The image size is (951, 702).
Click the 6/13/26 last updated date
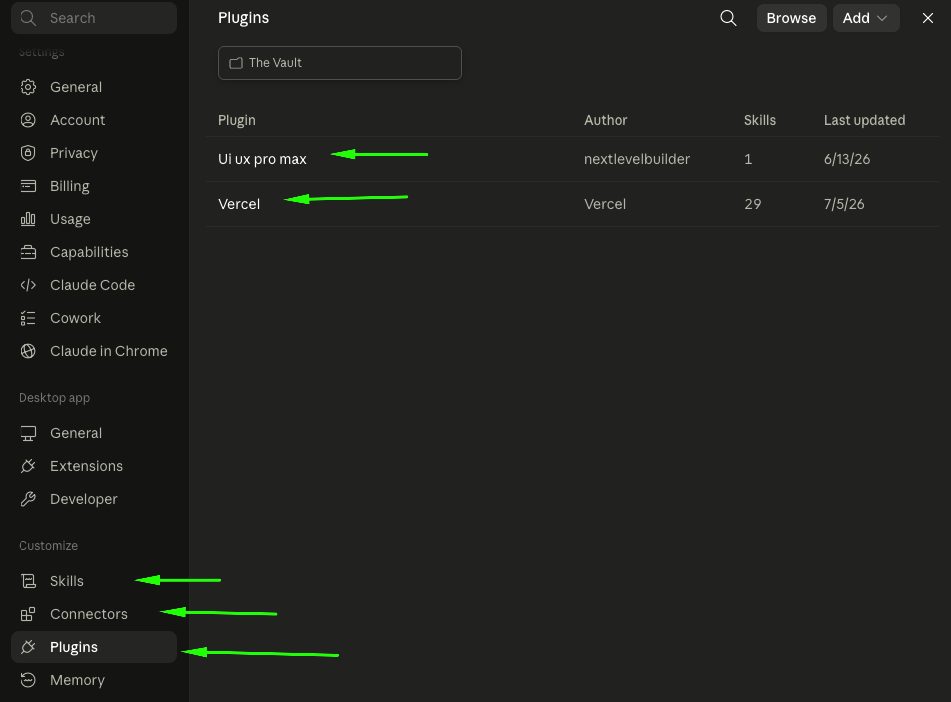click(847, 159)
